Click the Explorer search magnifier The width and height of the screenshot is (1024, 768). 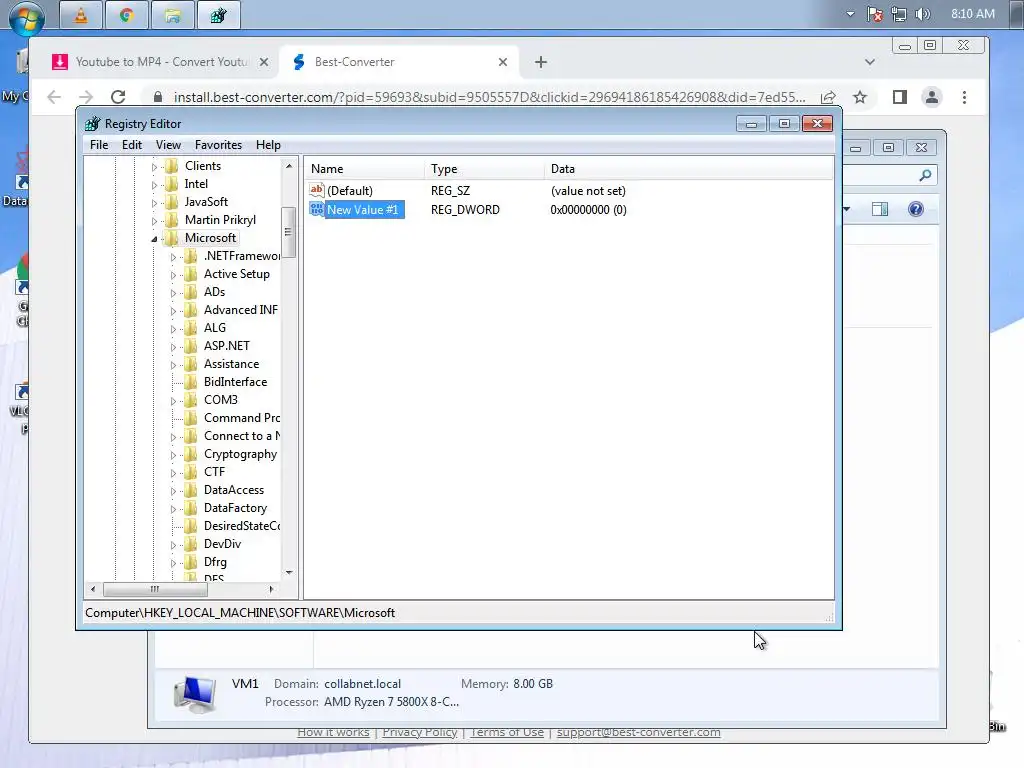(x=925, y=175)
